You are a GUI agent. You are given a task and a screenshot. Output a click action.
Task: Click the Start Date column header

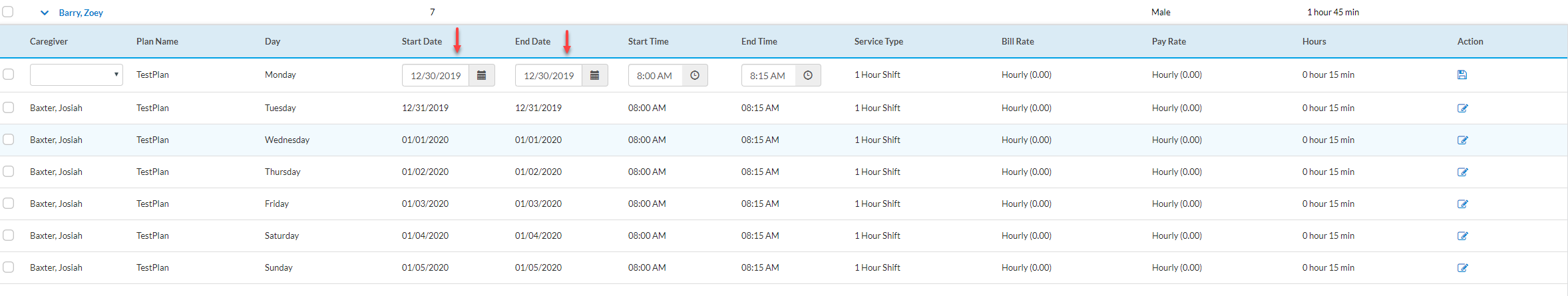[x=421, y=41]
